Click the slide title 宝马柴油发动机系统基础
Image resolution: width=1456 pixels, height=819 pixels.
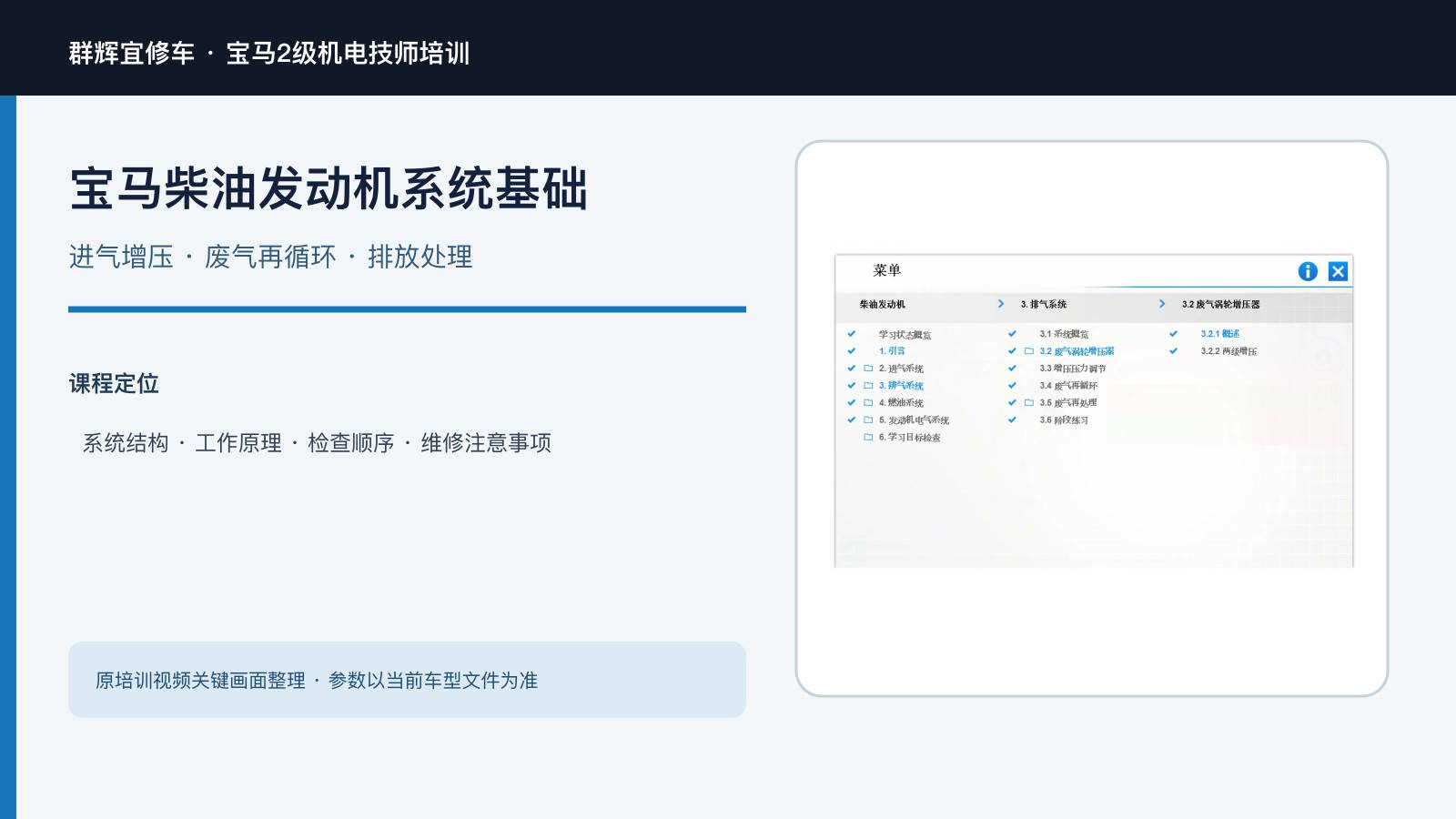[329, 188]
